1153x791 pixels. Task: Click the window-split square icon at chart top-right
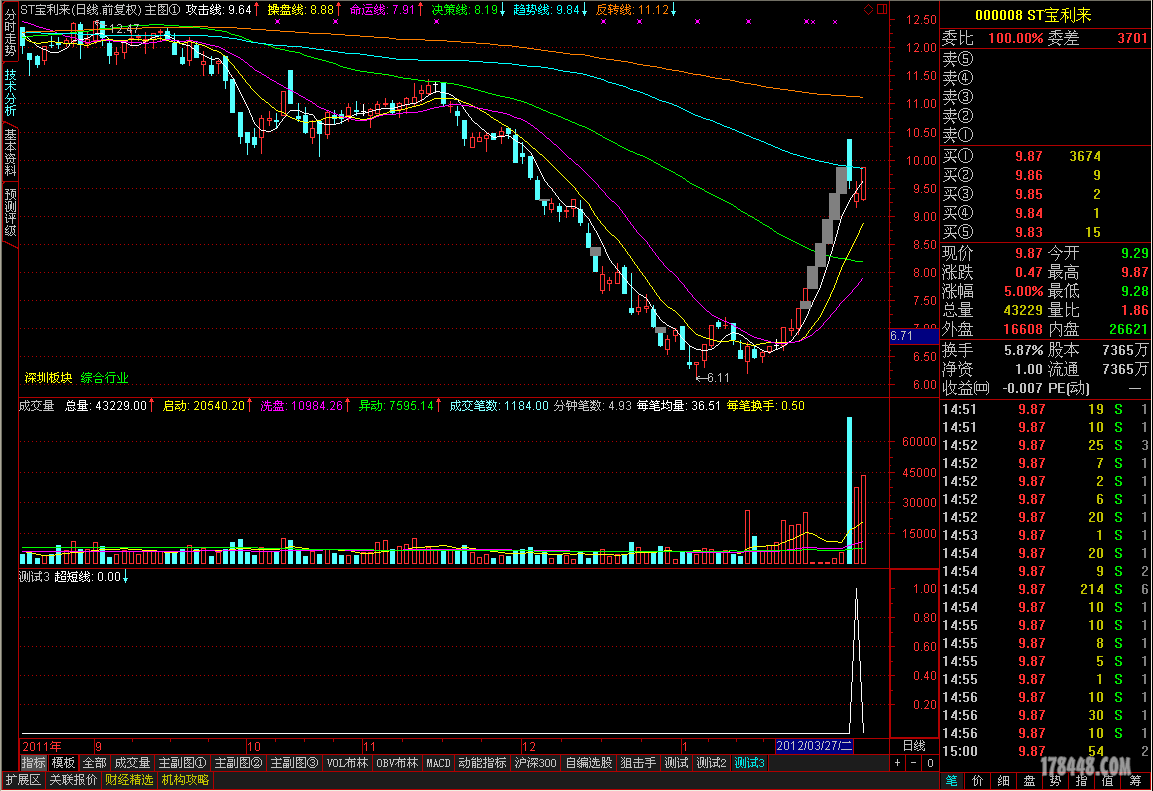click(x=882, y=10)
